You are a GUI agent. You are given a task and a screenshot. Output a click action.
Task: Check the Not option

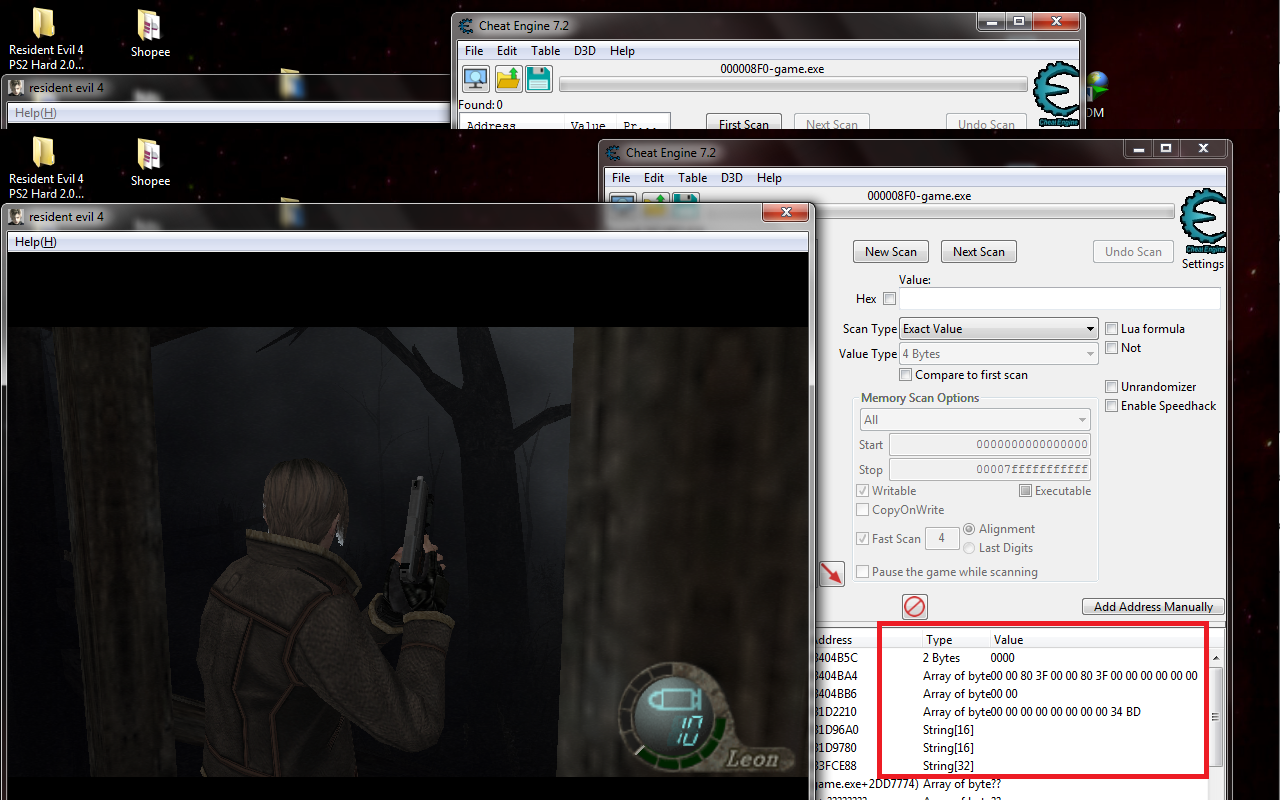click(x=1111, y=348)
